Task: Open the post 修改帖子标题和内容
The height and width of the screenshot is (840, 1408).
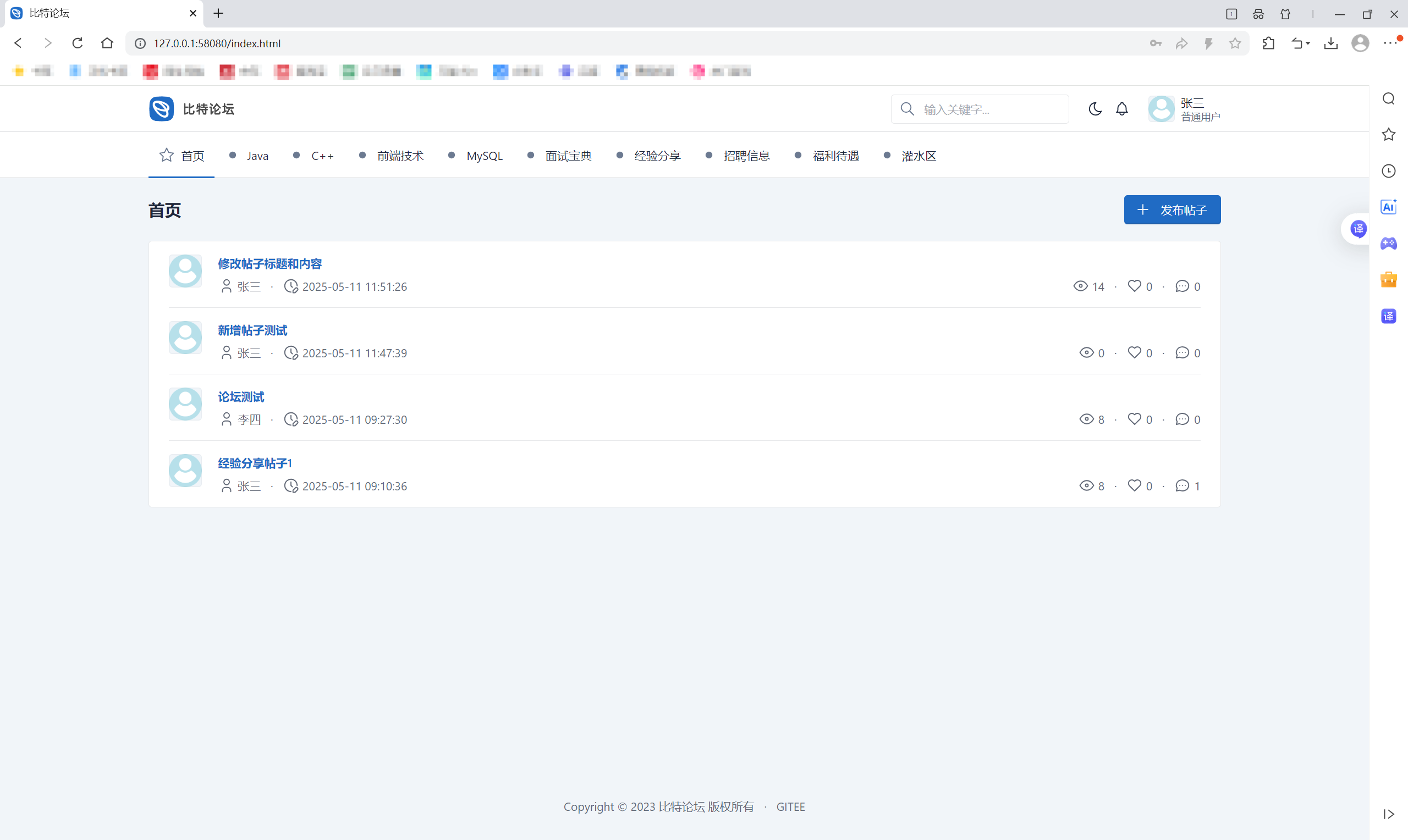Action: [x=269, y=264]
